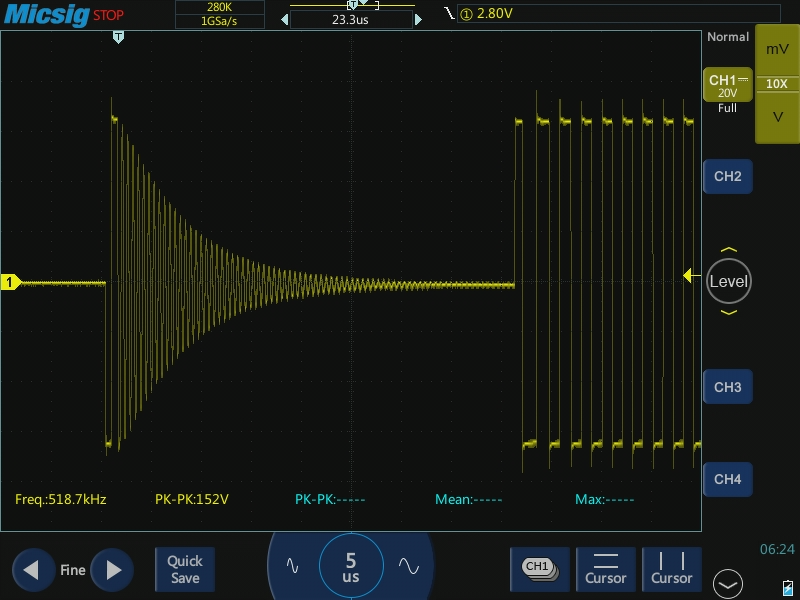The image size is (800, 600).
Task: Enable the horizontal Cursor button
Action: pos(606,569)
